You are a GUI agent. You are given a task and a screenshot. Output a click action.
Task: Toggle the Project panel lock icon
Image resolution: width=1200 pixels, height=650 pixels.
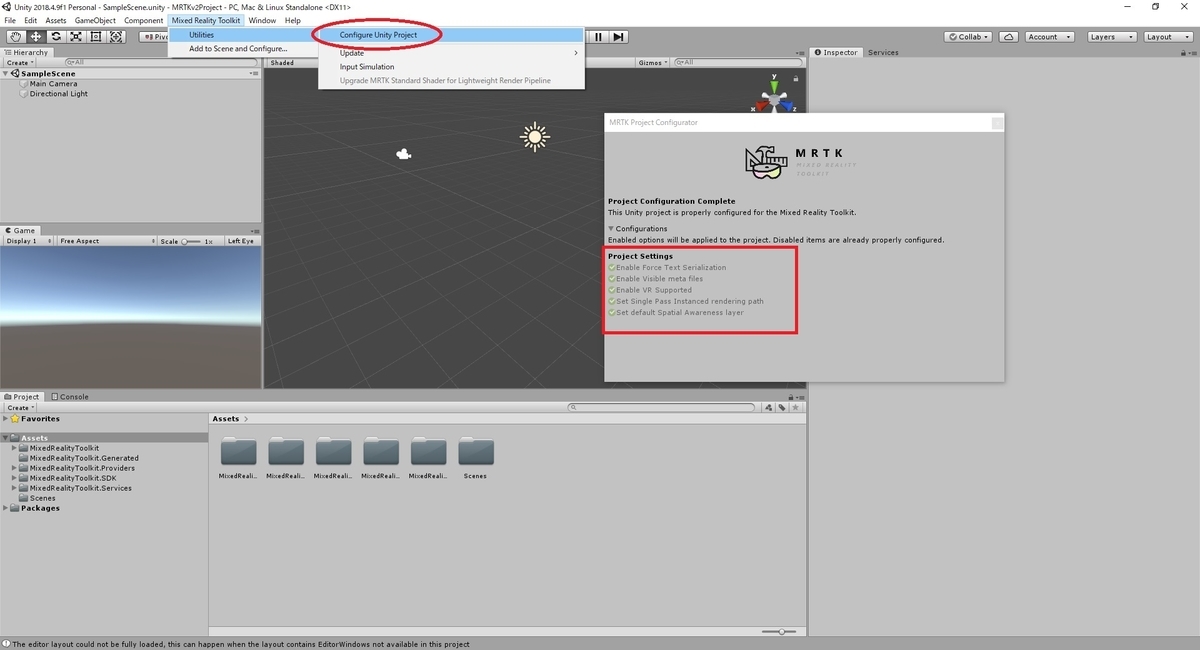pos(790,396)
